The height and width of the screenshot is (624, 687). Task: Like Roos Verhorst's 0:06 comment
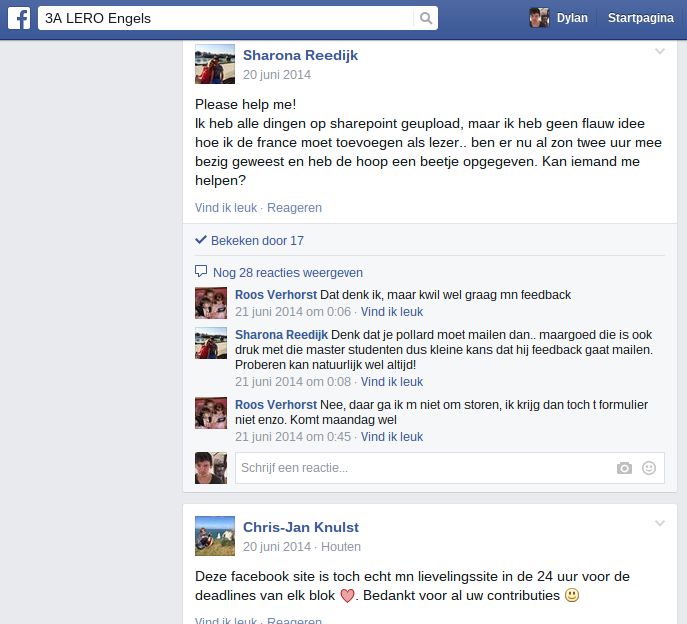[392, 312]
